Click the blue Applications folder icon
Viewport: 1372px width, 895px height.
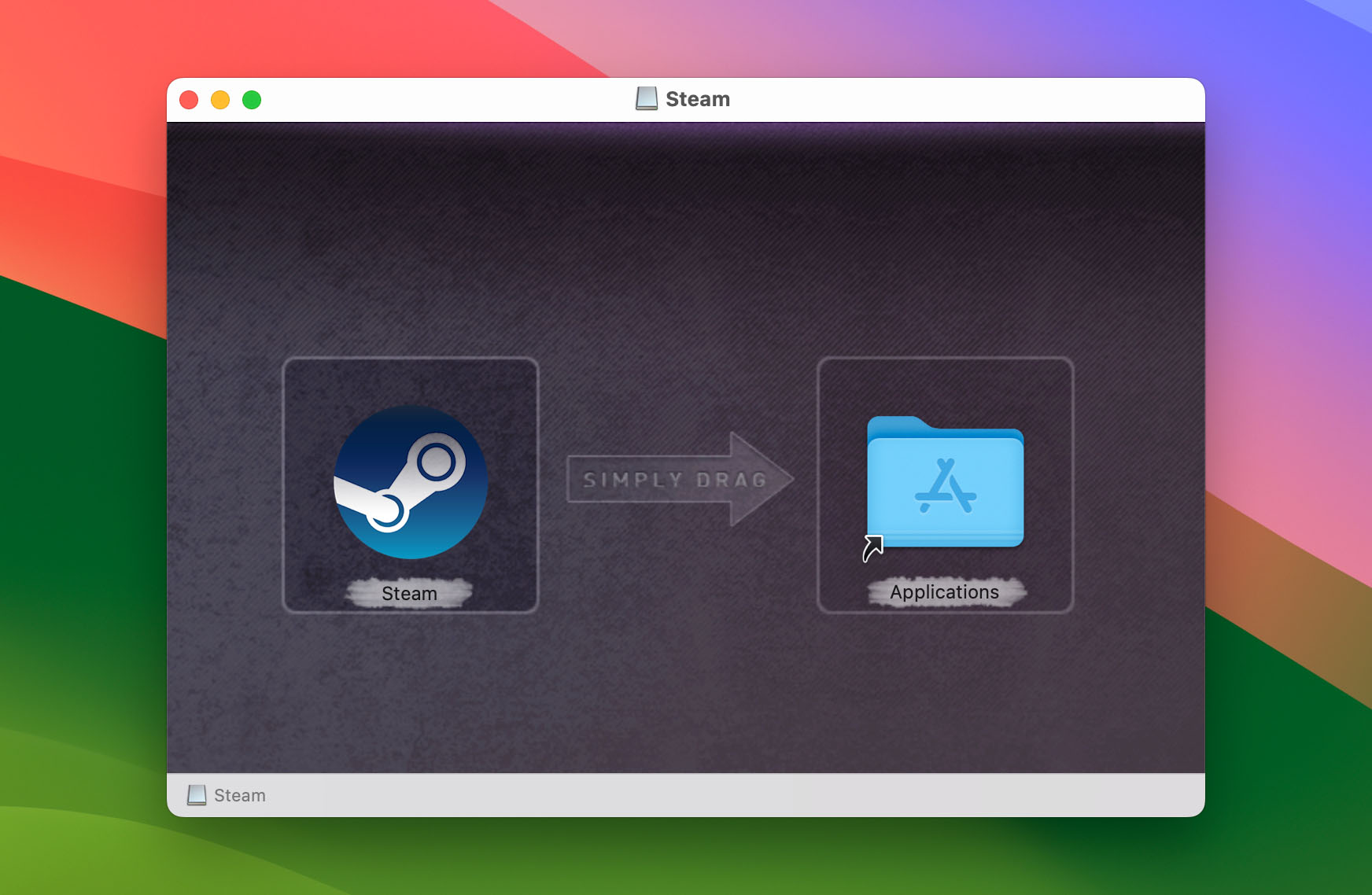[x=944, y=488]
